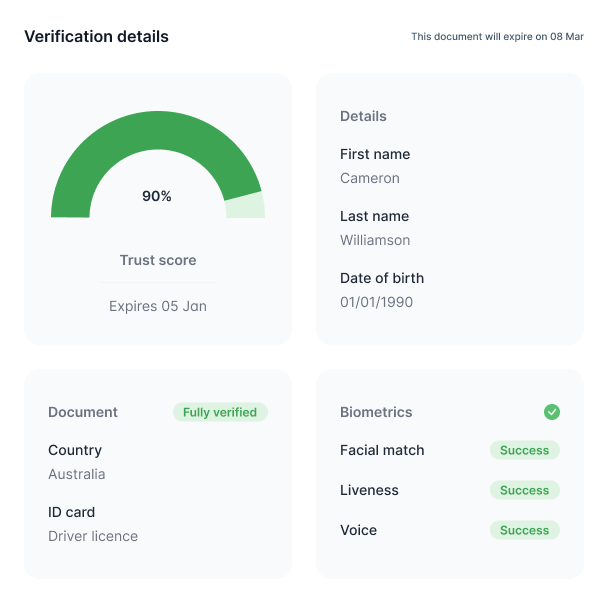
Task: Click the date of birth 01/01/1990
Action: [376, 302]
